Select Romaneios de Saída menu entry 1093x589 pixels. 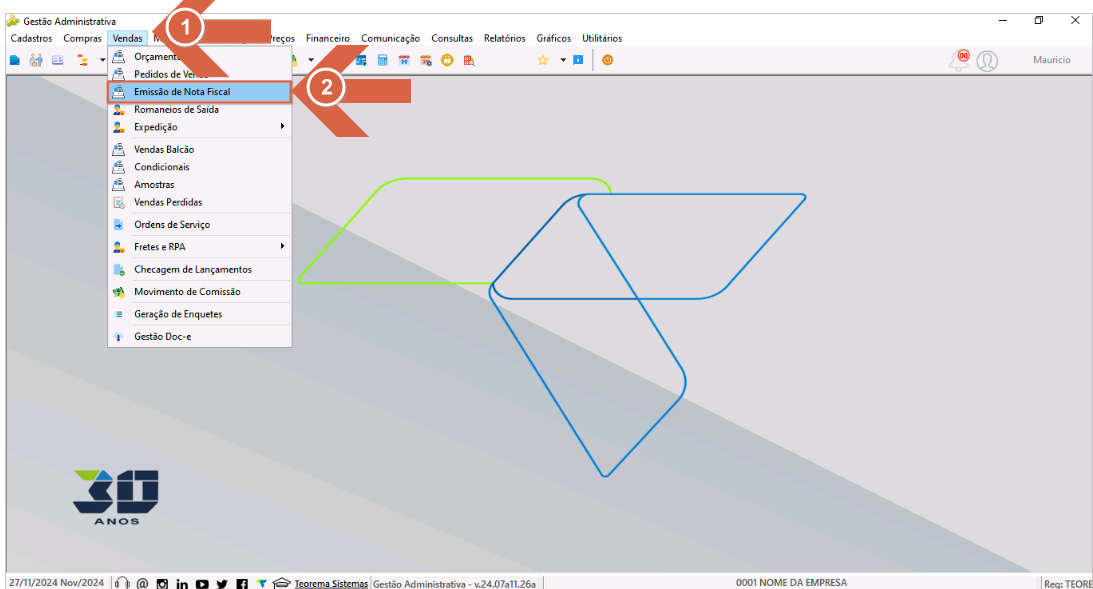tap(199, 109)
